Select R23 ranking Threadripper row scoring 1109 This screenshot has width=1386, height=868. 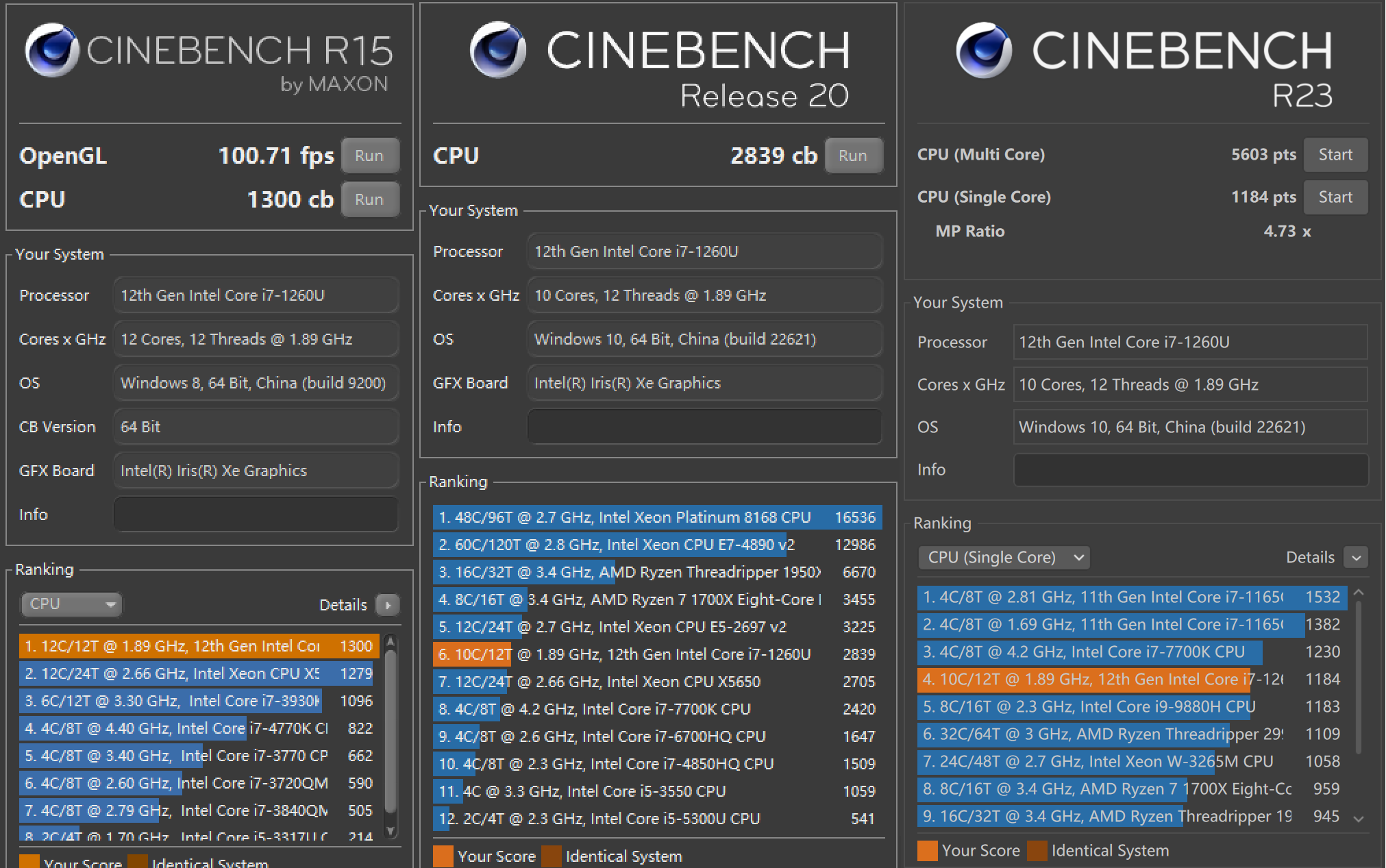(x=1133, y=734)
